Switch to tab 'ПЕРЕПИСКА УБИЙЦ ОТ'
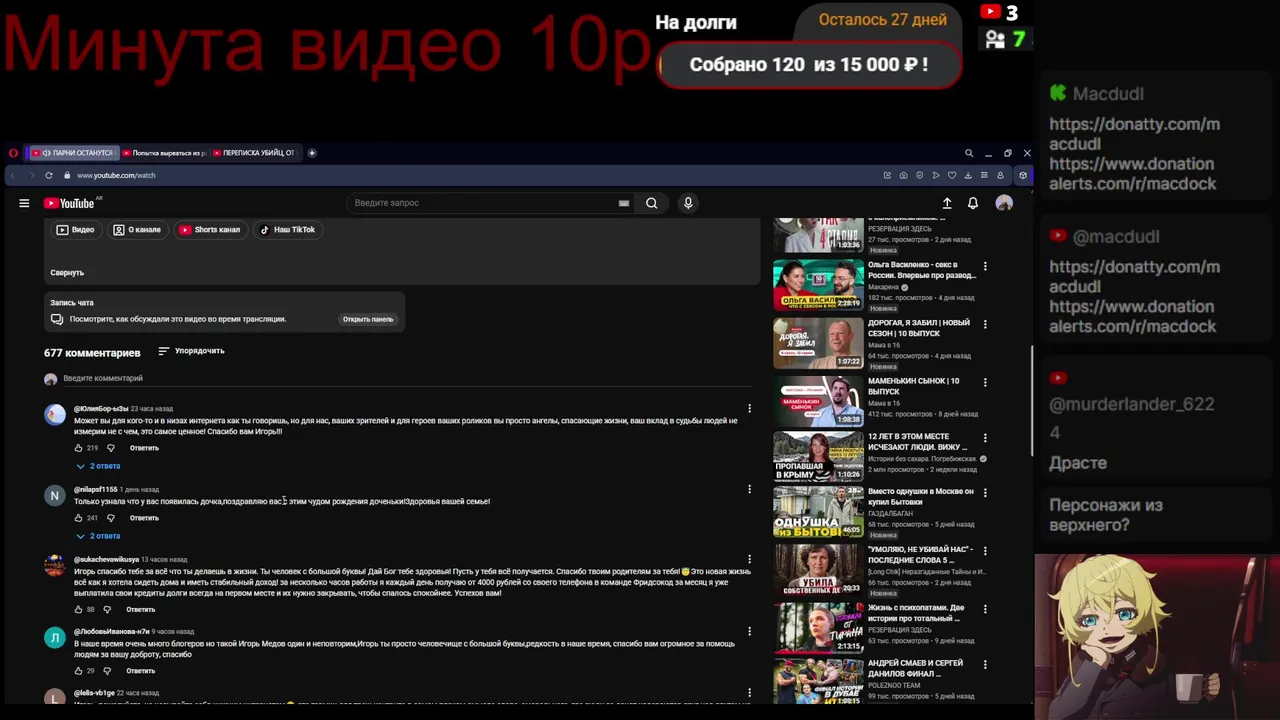Viewport: 1280px width, 720px height. (x=254, y=153)
